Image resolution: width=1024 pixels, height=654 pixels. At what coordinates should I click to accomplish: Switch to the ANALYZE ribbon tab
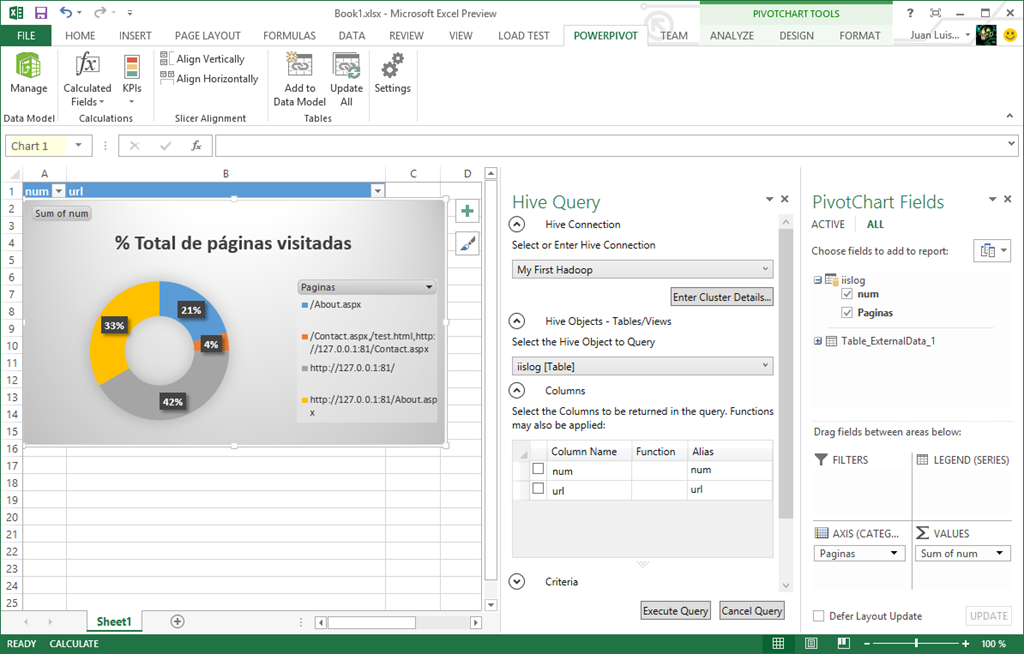point(731,35)
